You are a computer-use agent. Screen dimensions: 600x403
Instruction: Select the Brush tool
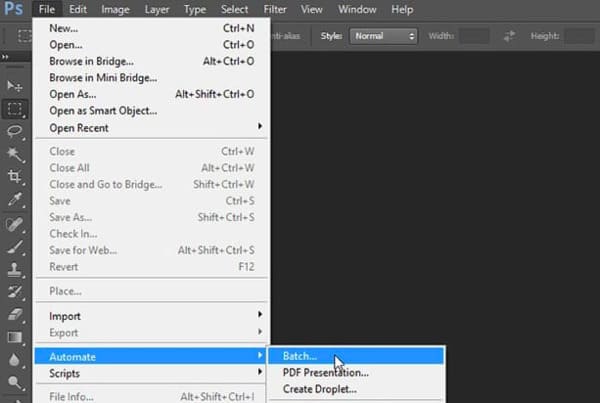click(x=15, y=247)
